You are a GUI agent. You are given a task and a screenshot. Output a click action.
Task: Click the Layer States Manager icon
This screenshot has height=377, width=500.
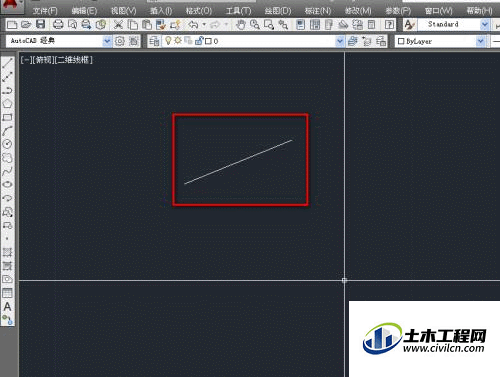381,41
